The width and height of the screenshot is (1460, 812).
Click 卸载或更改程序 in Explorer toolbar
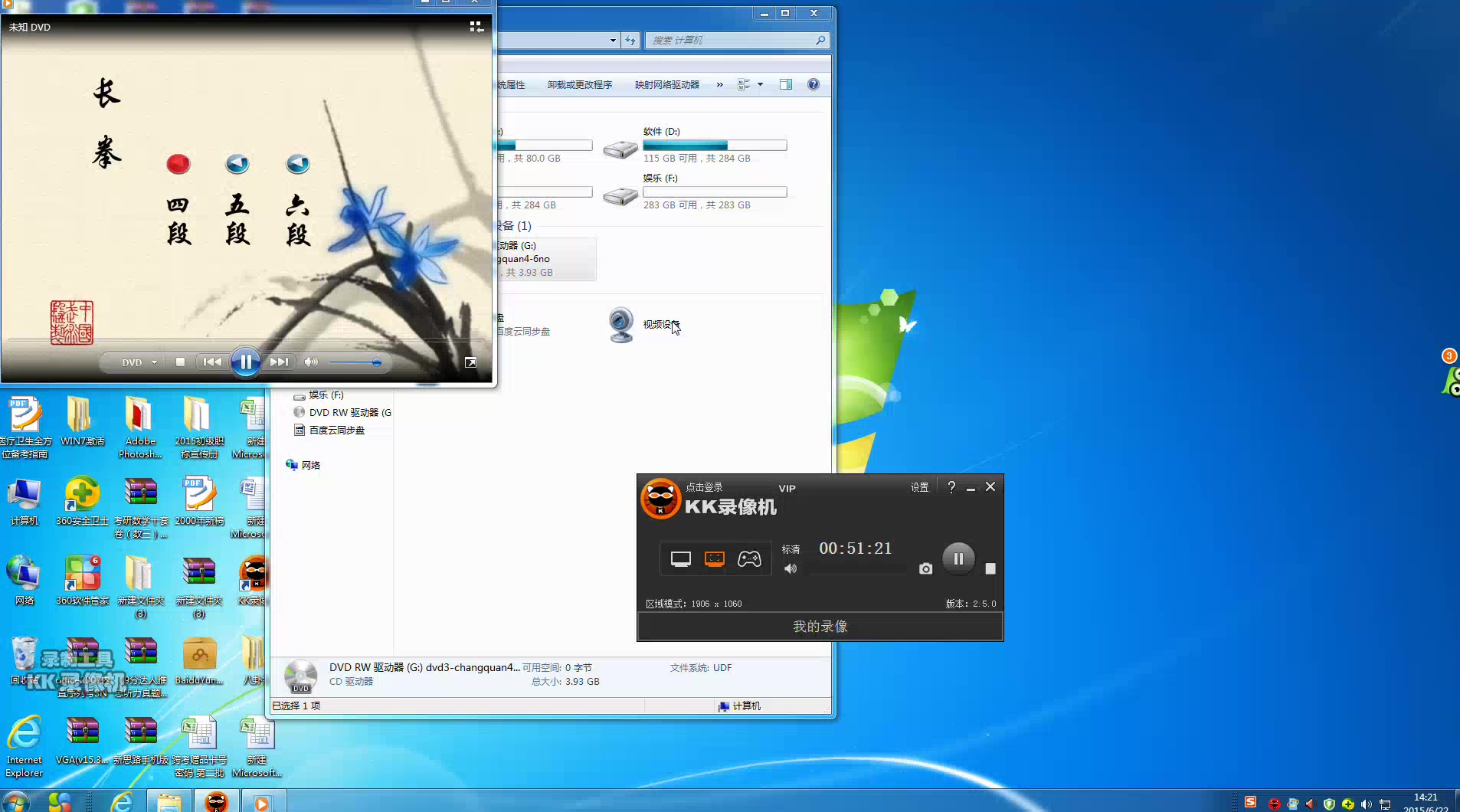click(580, 85)
